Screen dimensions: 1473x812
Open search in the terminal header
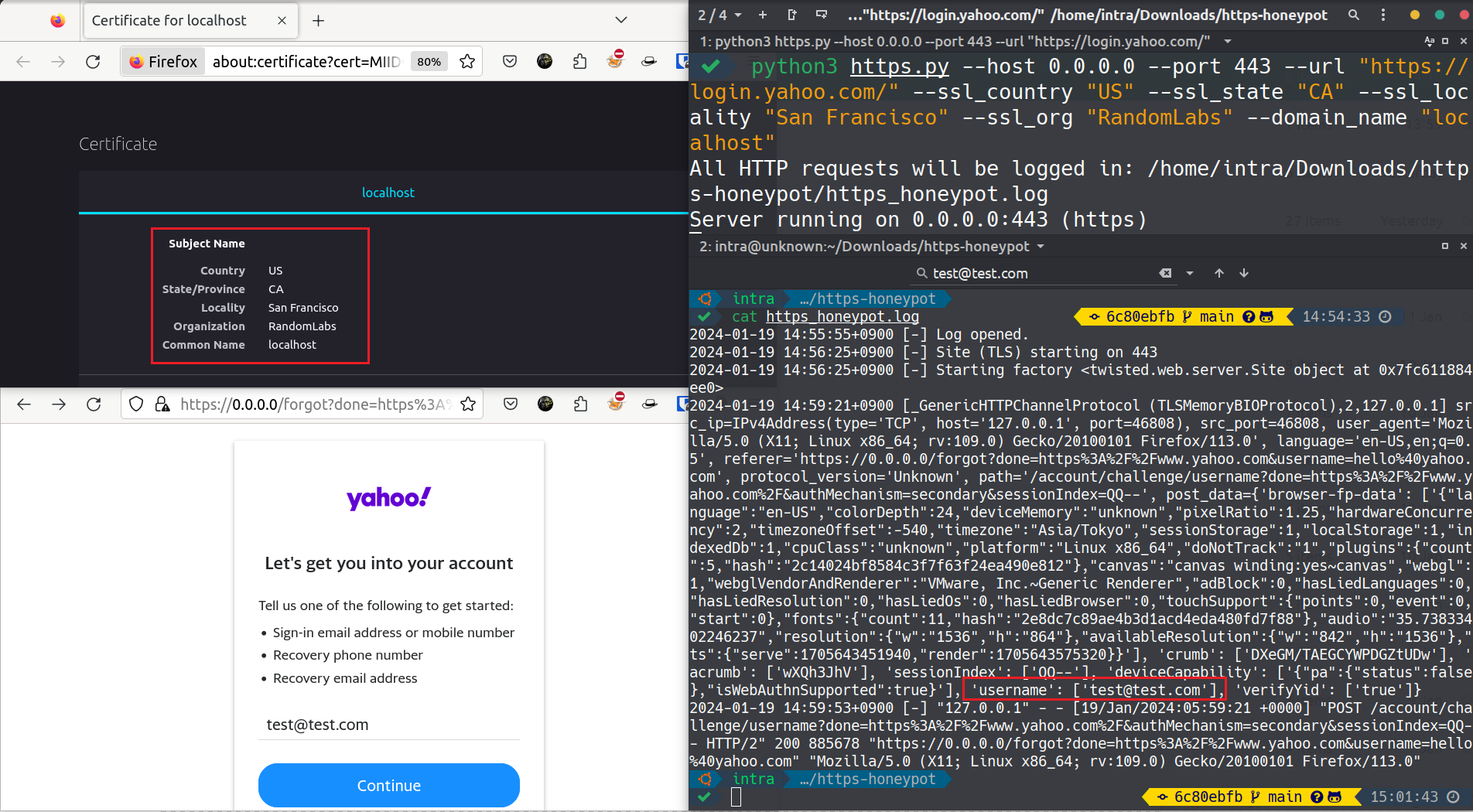1354,15
